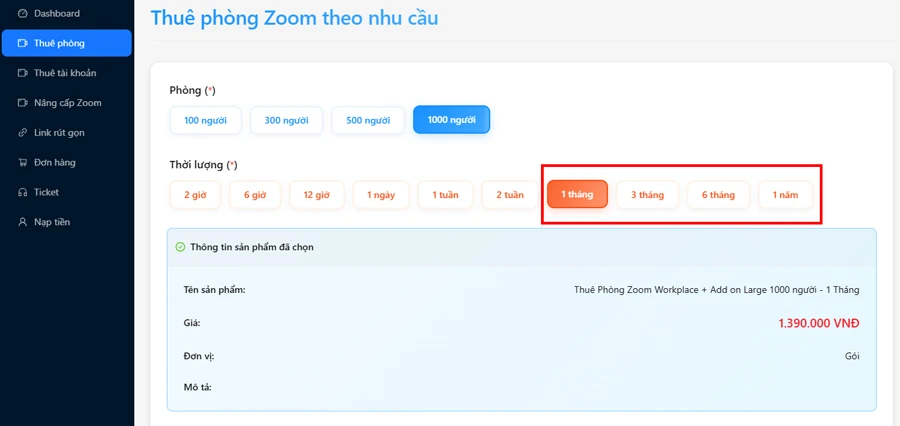Image resolution: width=900 pixels, height=426 pixels.
Task: Go to Nạp tiền top-up page
Action: pos(67,222)
